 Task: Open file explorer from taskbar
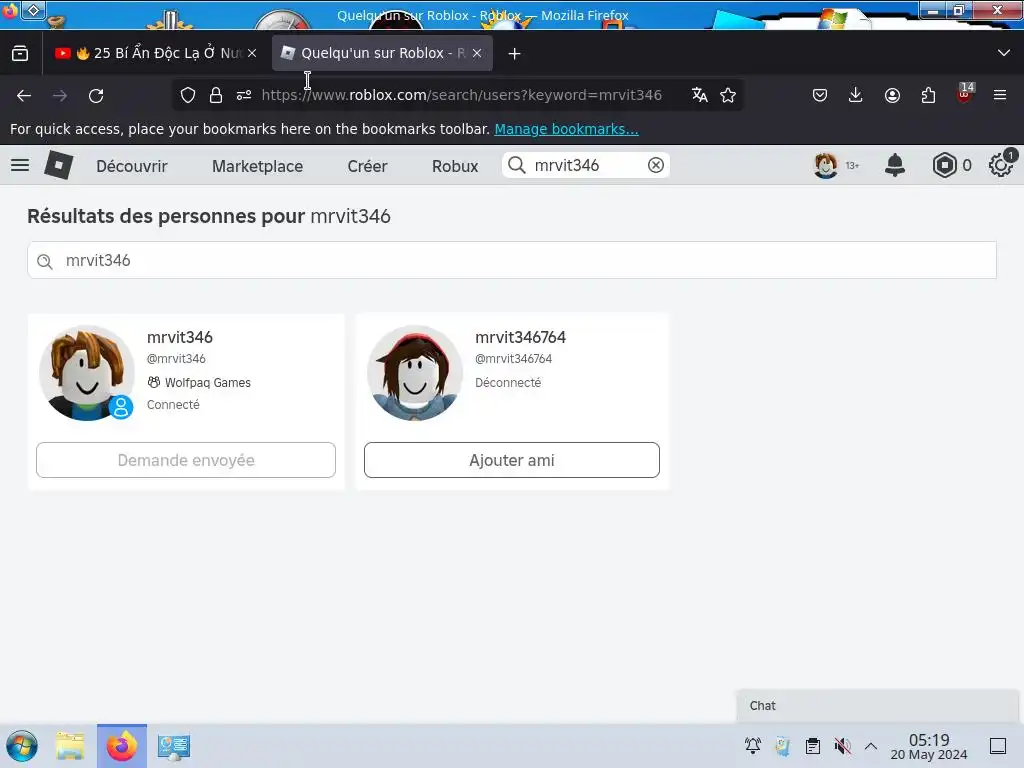[x=70, y=746]
